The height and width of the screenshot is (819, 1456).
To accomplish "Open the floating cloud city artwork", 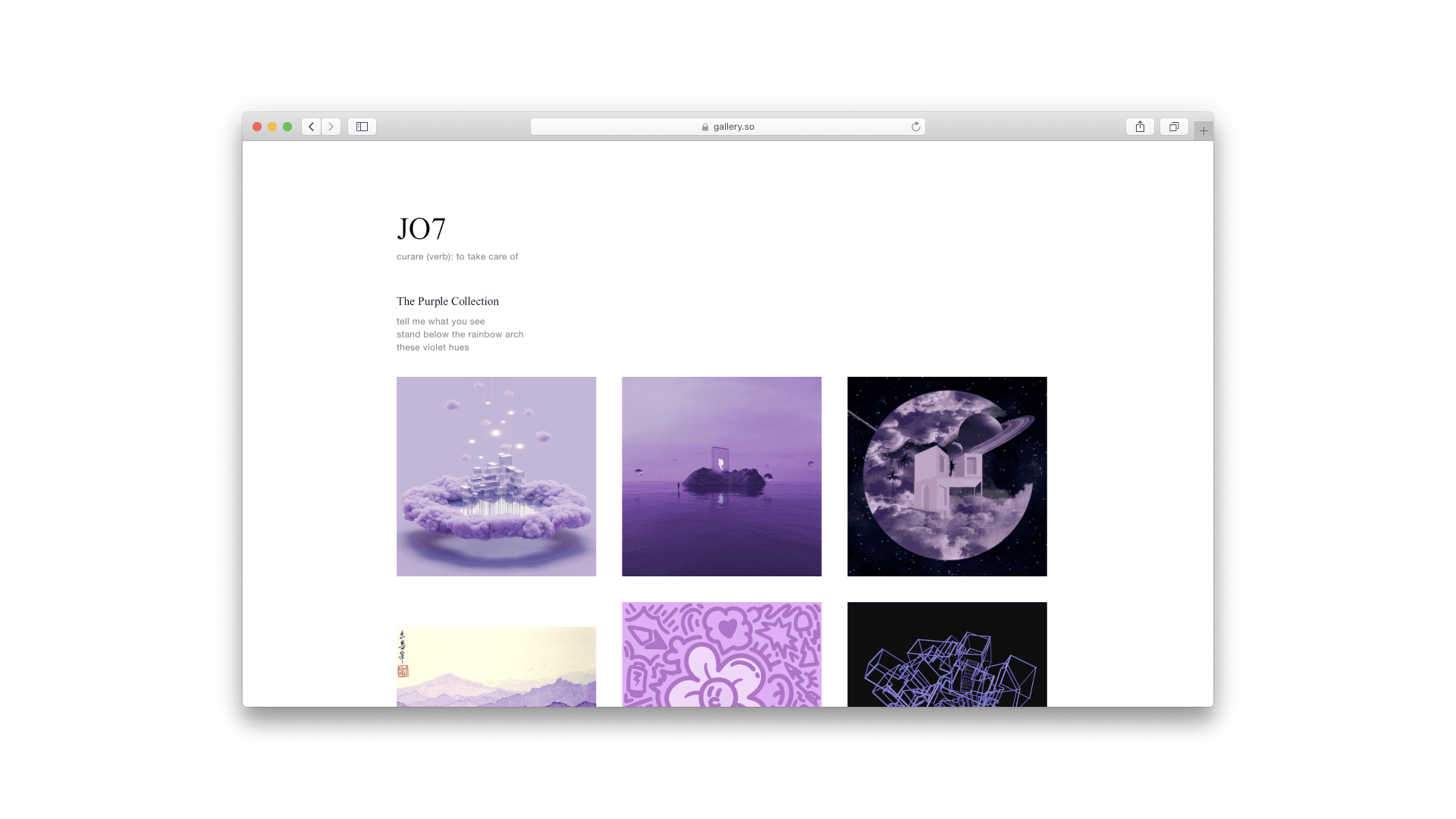I will pyautogui.click(x=496, y=476).
